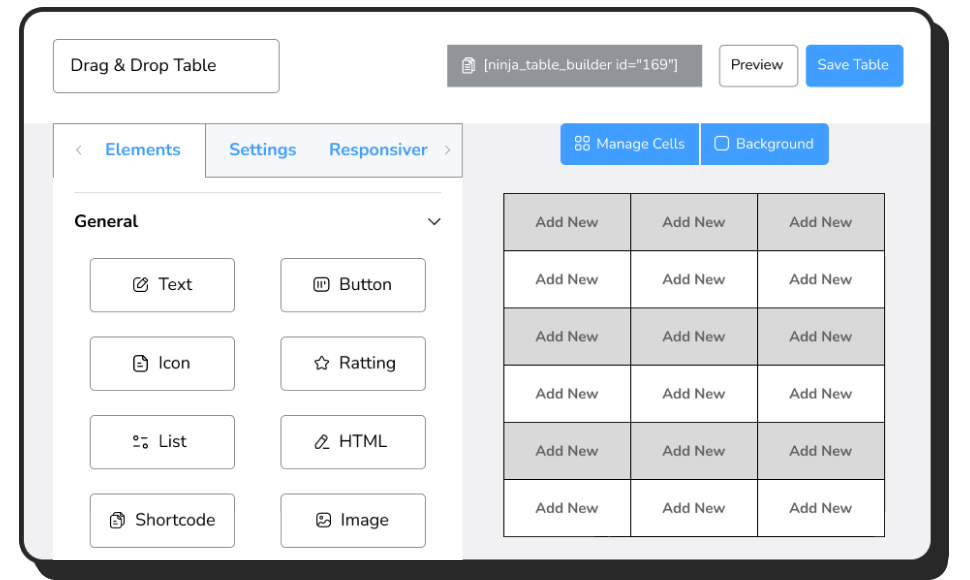Click Add New in third row, first column
970x580 pixels.
[567, 336]
